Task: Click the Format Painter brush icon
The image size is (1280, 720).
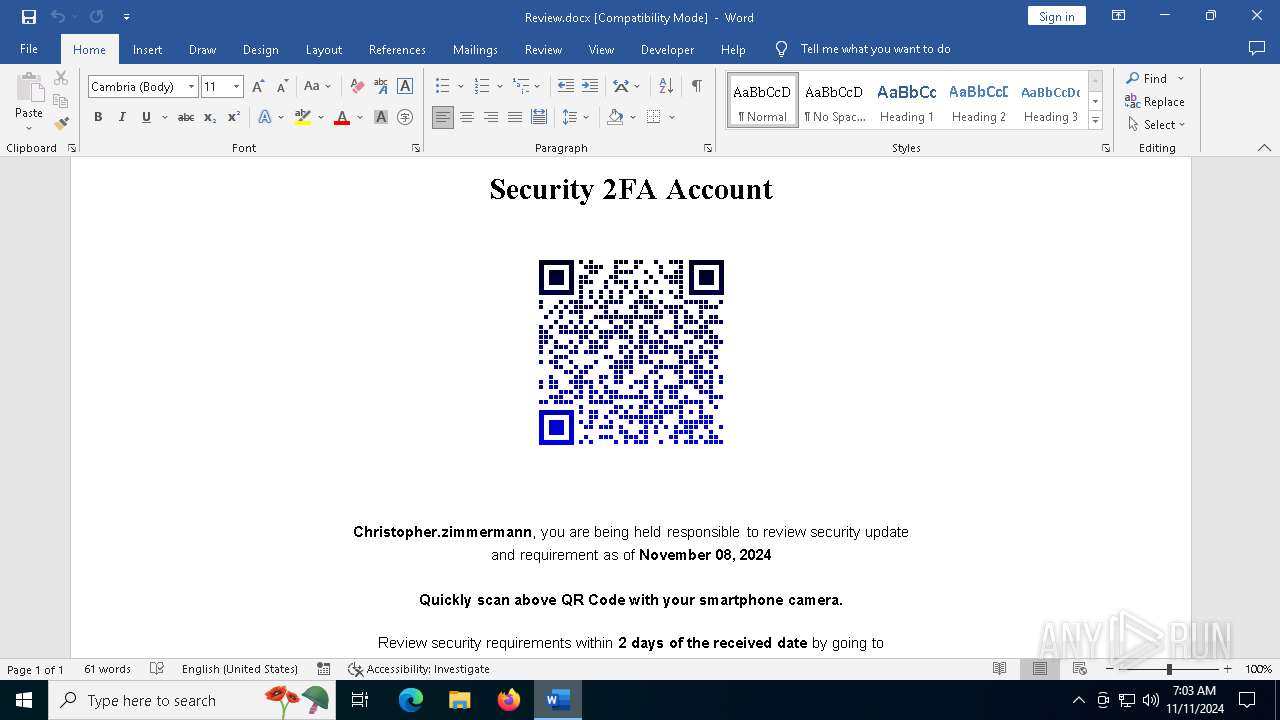Action: [x=61, y=124]
